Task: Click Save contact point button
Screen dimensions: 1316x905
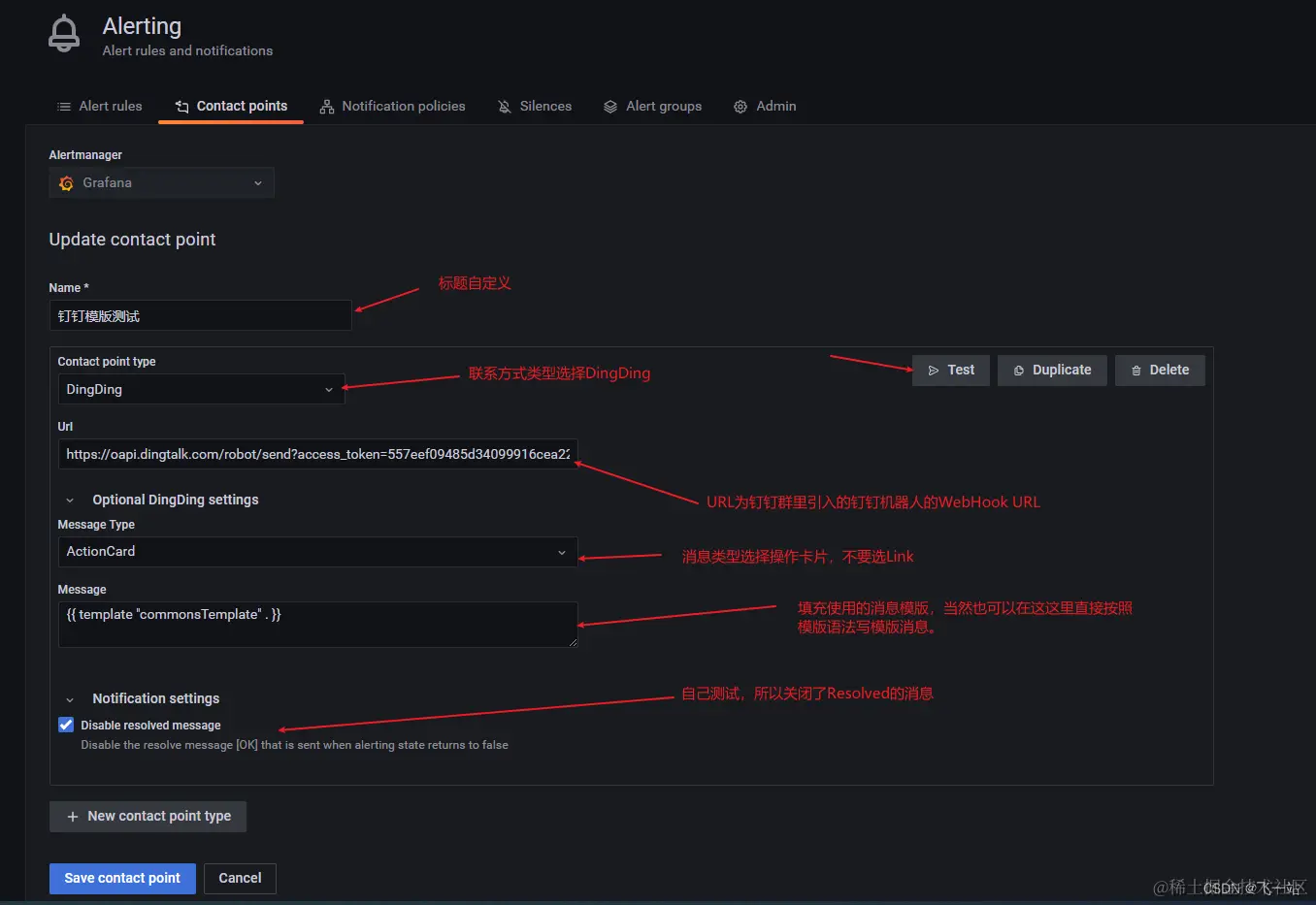Action: (x=122, y=879)
